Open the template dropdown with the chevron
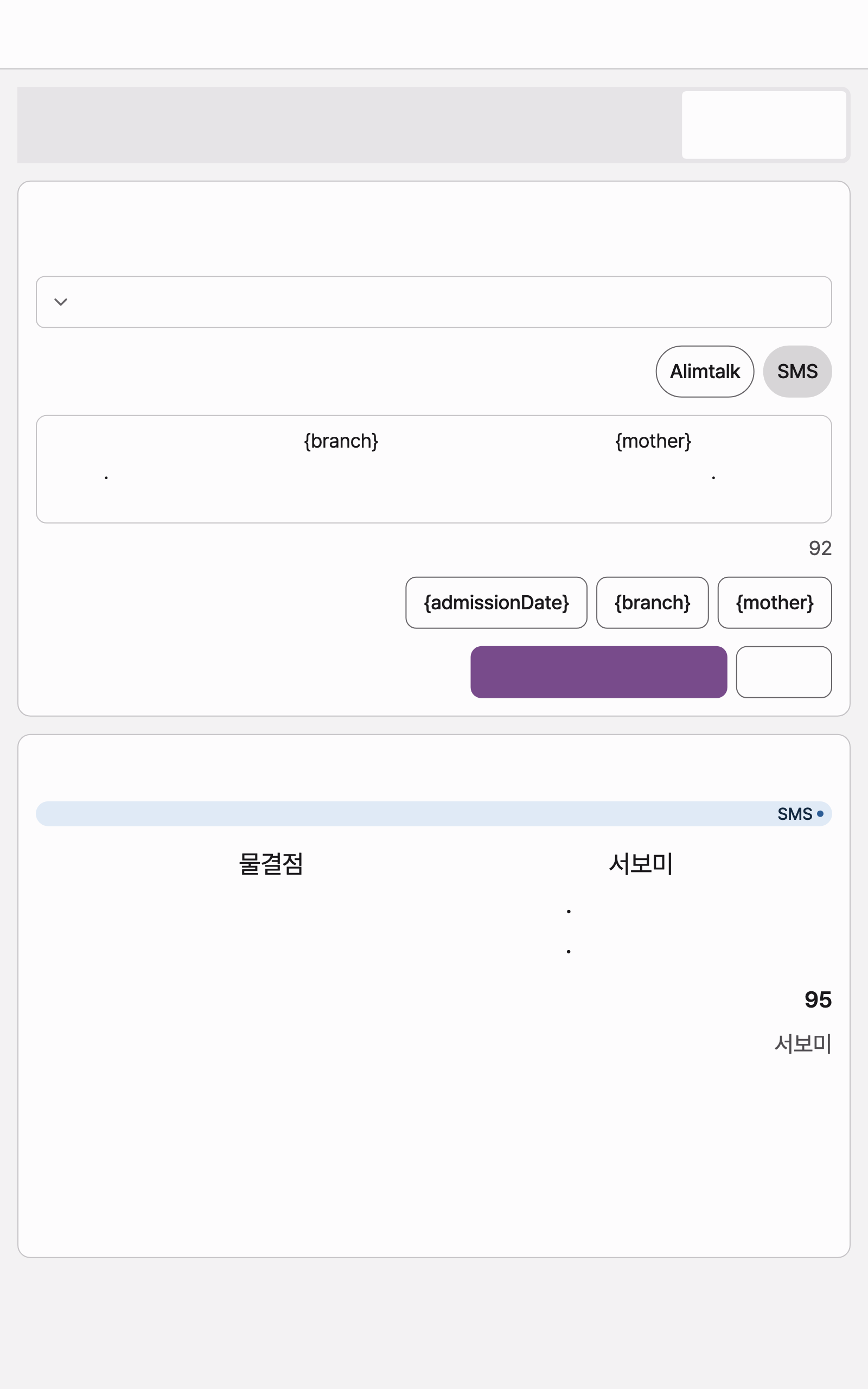This screenshot has width=868, height=1389. click(x=433, y=302)
